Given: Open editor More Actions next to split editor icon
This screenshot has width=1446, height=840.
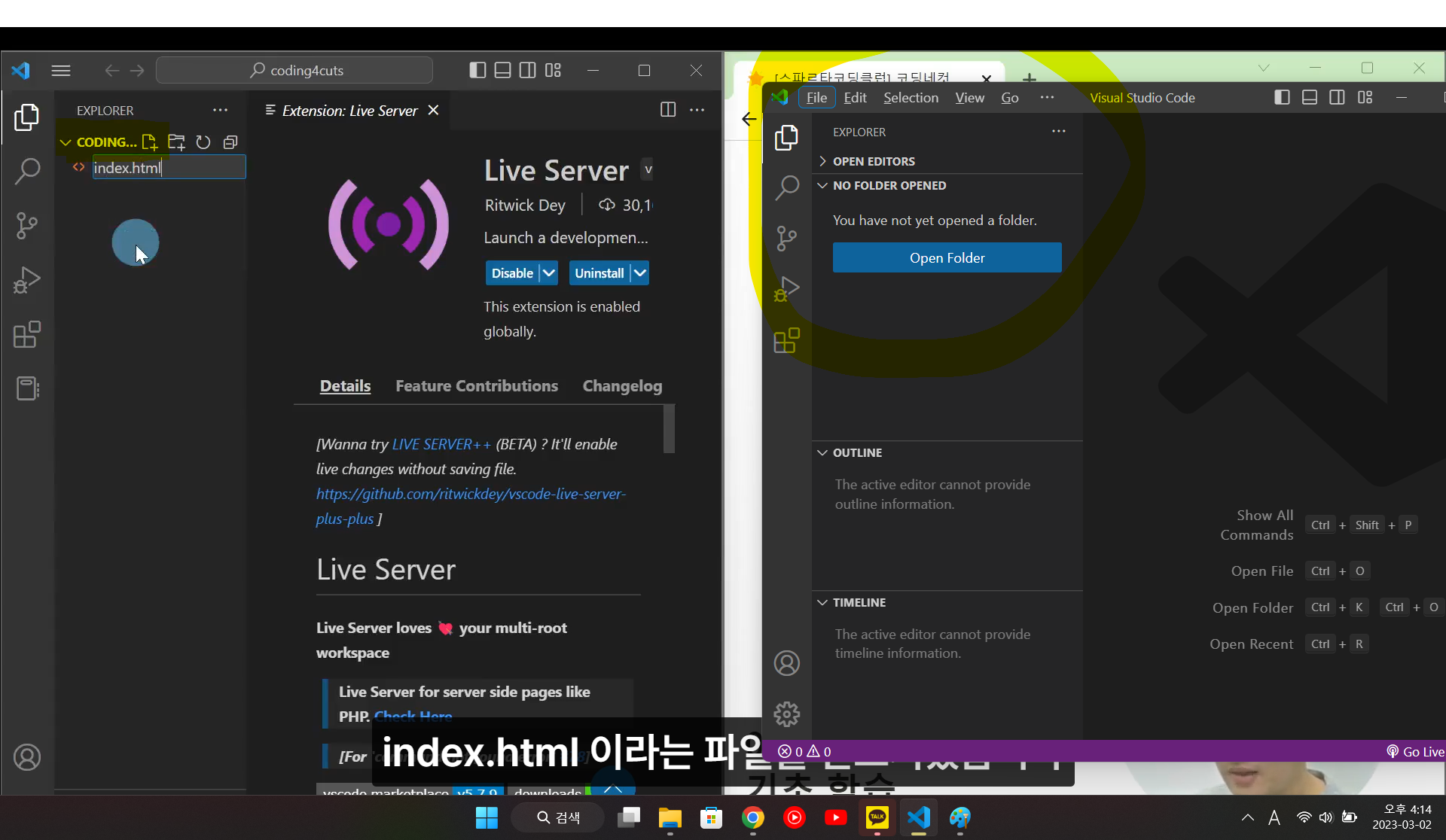Looking at the screenshot, I should click(697, 110).
